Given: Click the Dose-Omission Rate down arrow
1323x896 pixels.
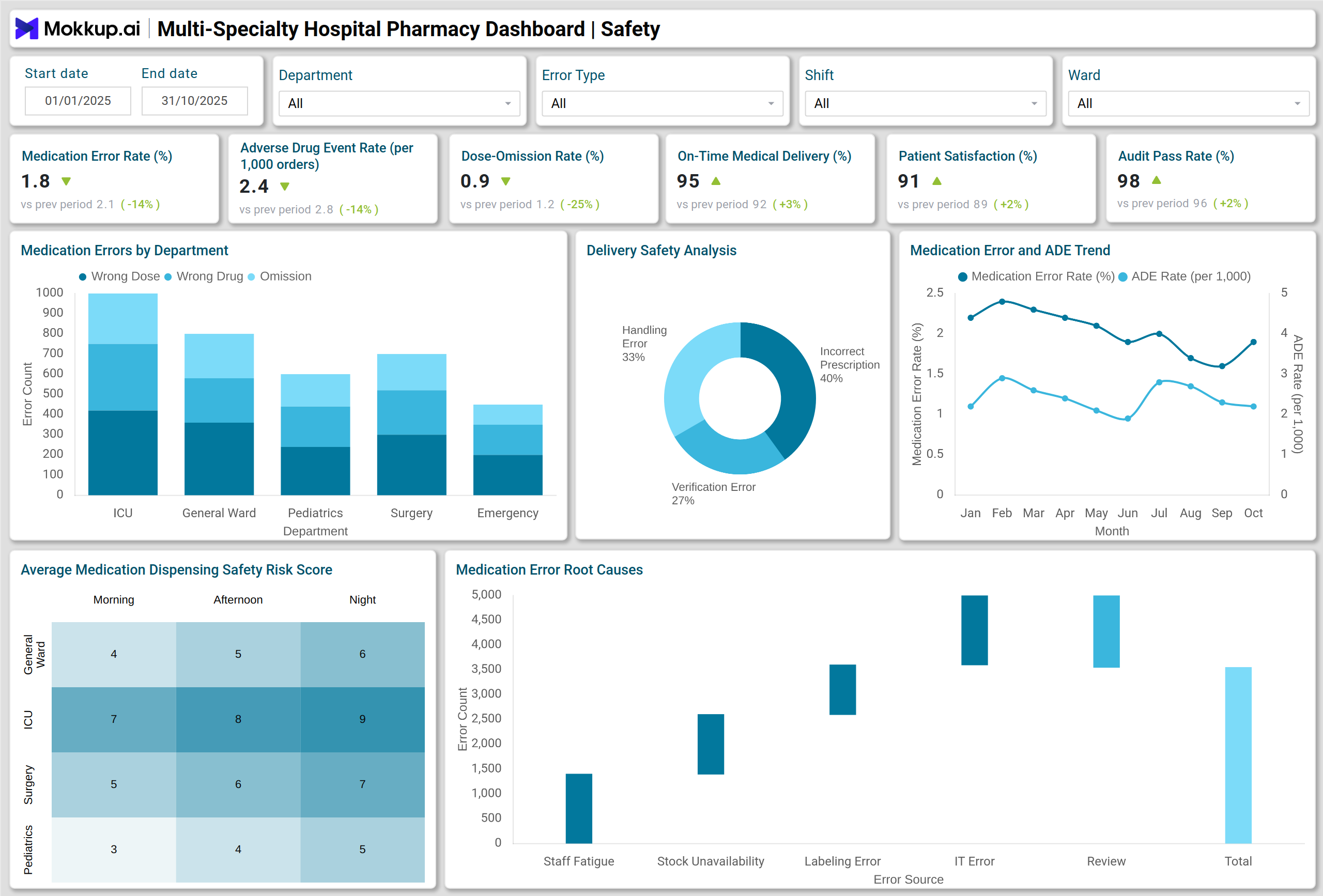Looking at the screenshot, I should [x=505, y=181].
